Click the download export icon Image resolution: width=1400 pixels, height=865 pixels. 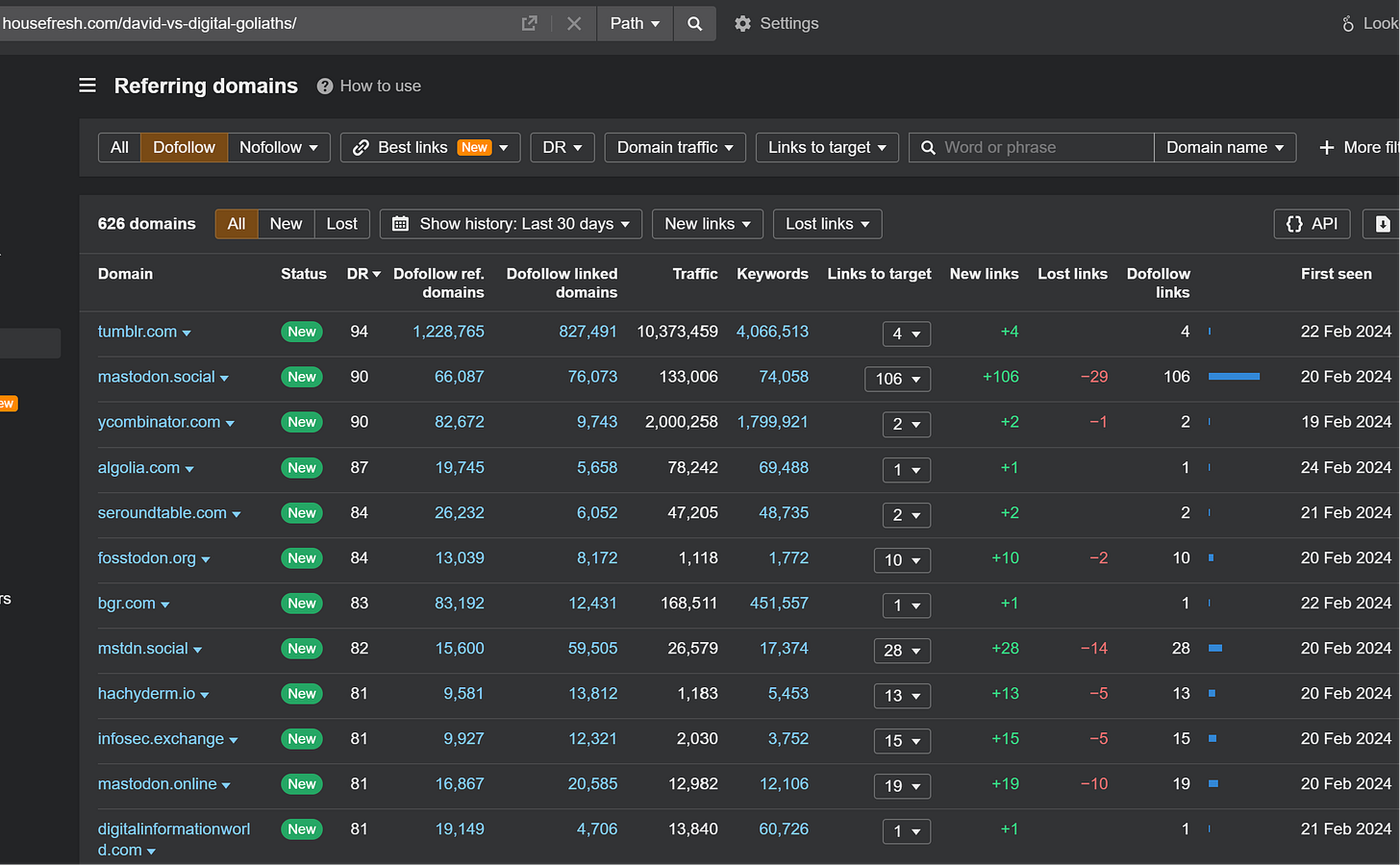tap(1382, 224)
